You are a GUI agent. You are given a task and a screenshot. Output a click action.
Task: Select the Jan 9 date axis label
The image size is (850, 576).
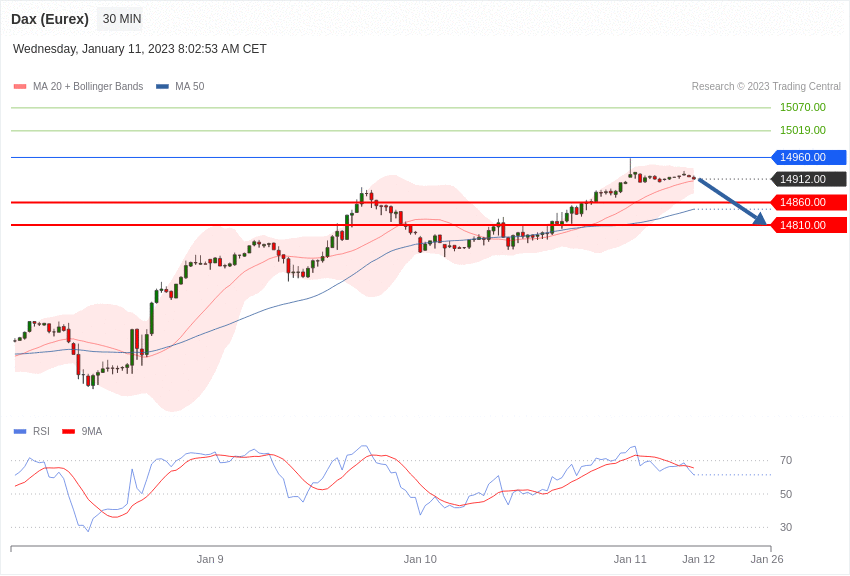coord(210,559)
